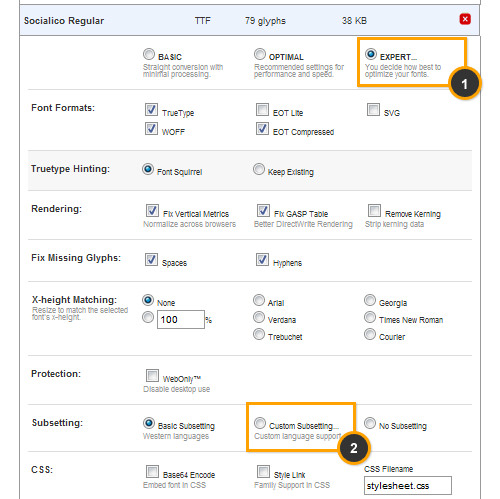Screen dimensions: 500x499
Task: Select Basic Subsetting option
Action: (149, 423)
